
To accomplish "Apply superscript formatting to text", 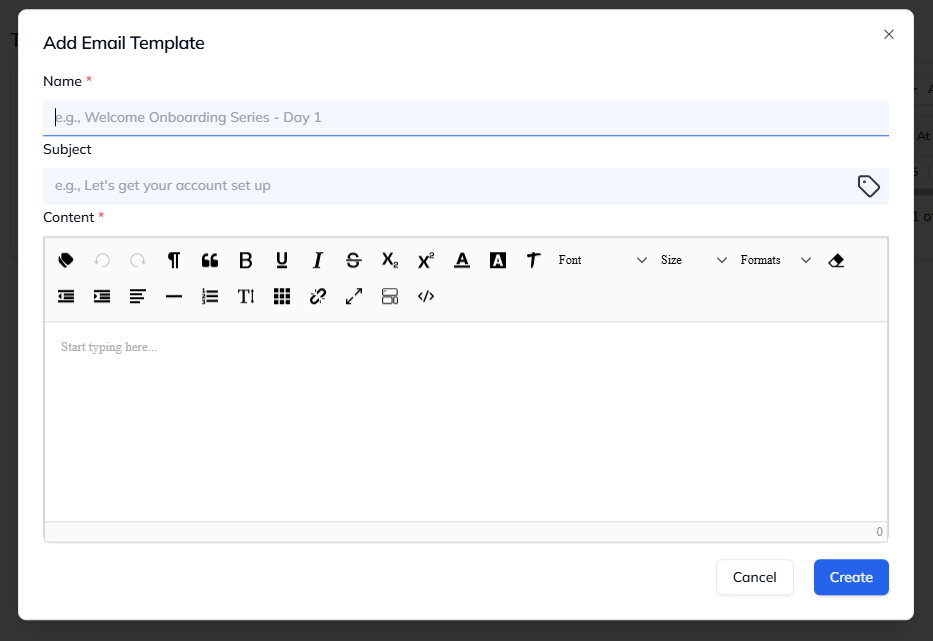I will click(x=425, y=260).
